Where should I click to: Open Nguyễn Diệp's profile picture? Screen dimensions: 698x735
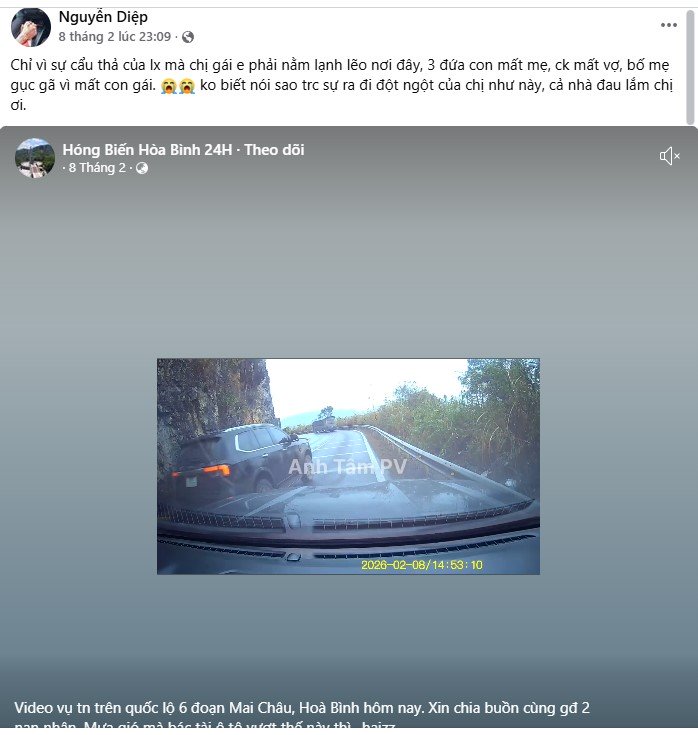[x=31, y=27]
